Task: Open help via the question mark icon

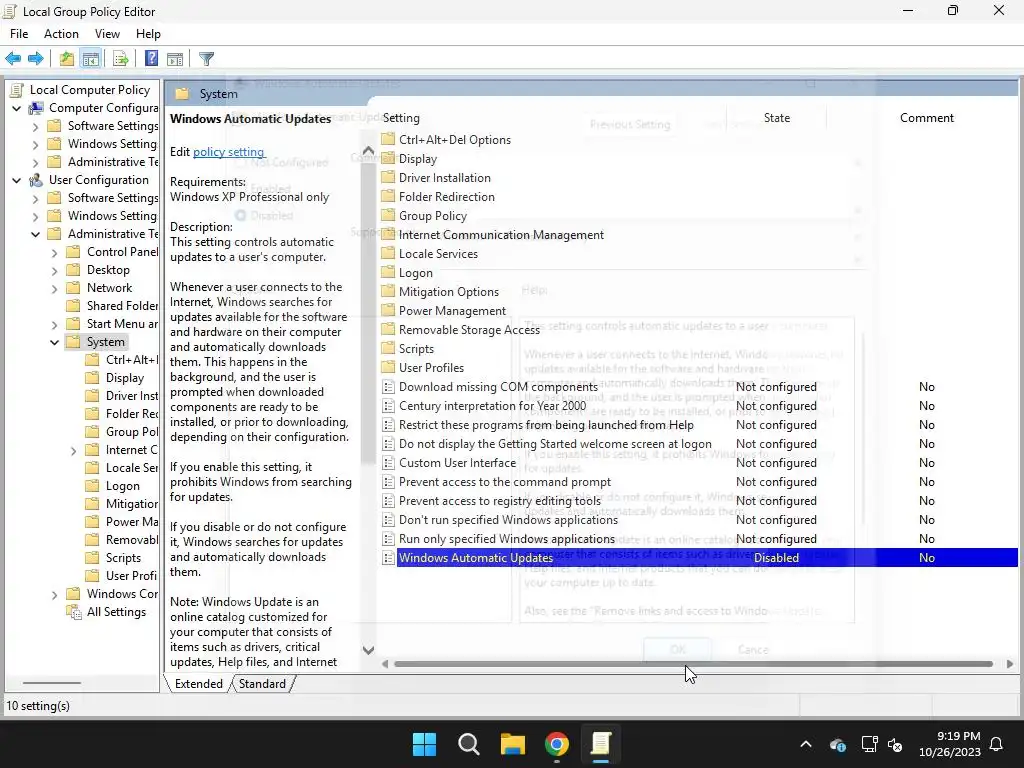Action: (151, 59)
